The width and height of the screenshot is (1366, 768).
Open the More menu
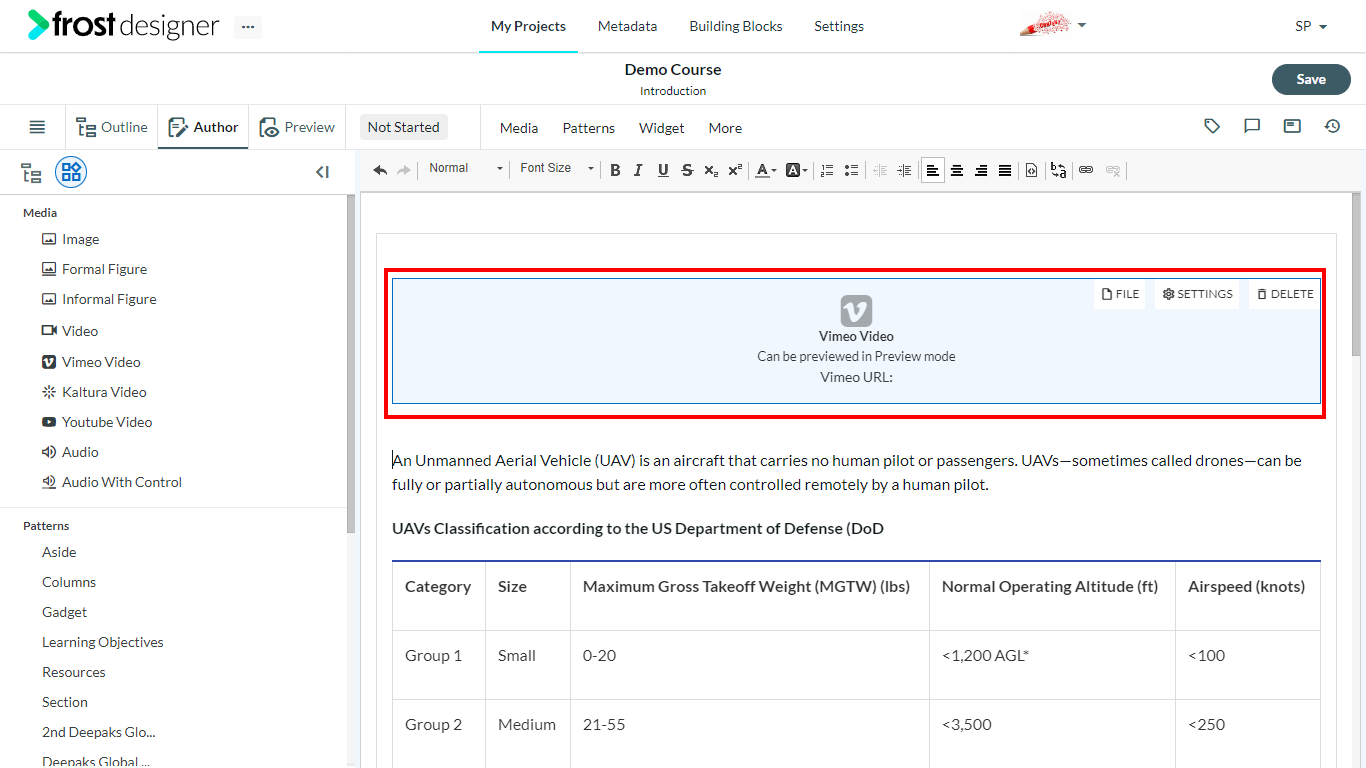725,128
